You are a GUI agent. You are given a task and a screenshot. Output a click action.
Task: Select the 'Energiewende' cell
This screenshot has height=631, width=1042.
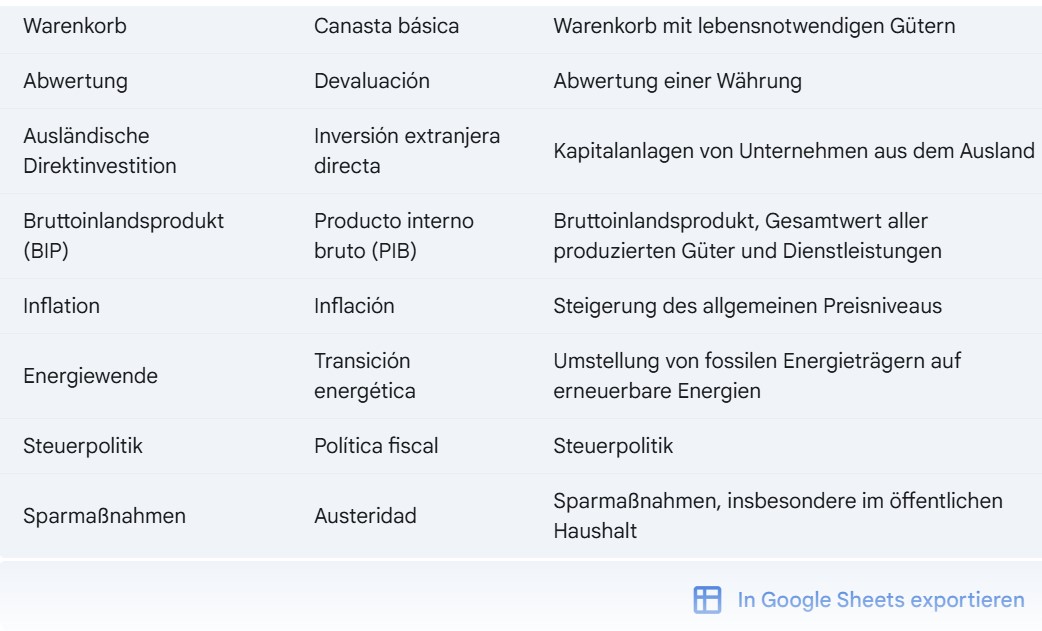pos(90,376)
